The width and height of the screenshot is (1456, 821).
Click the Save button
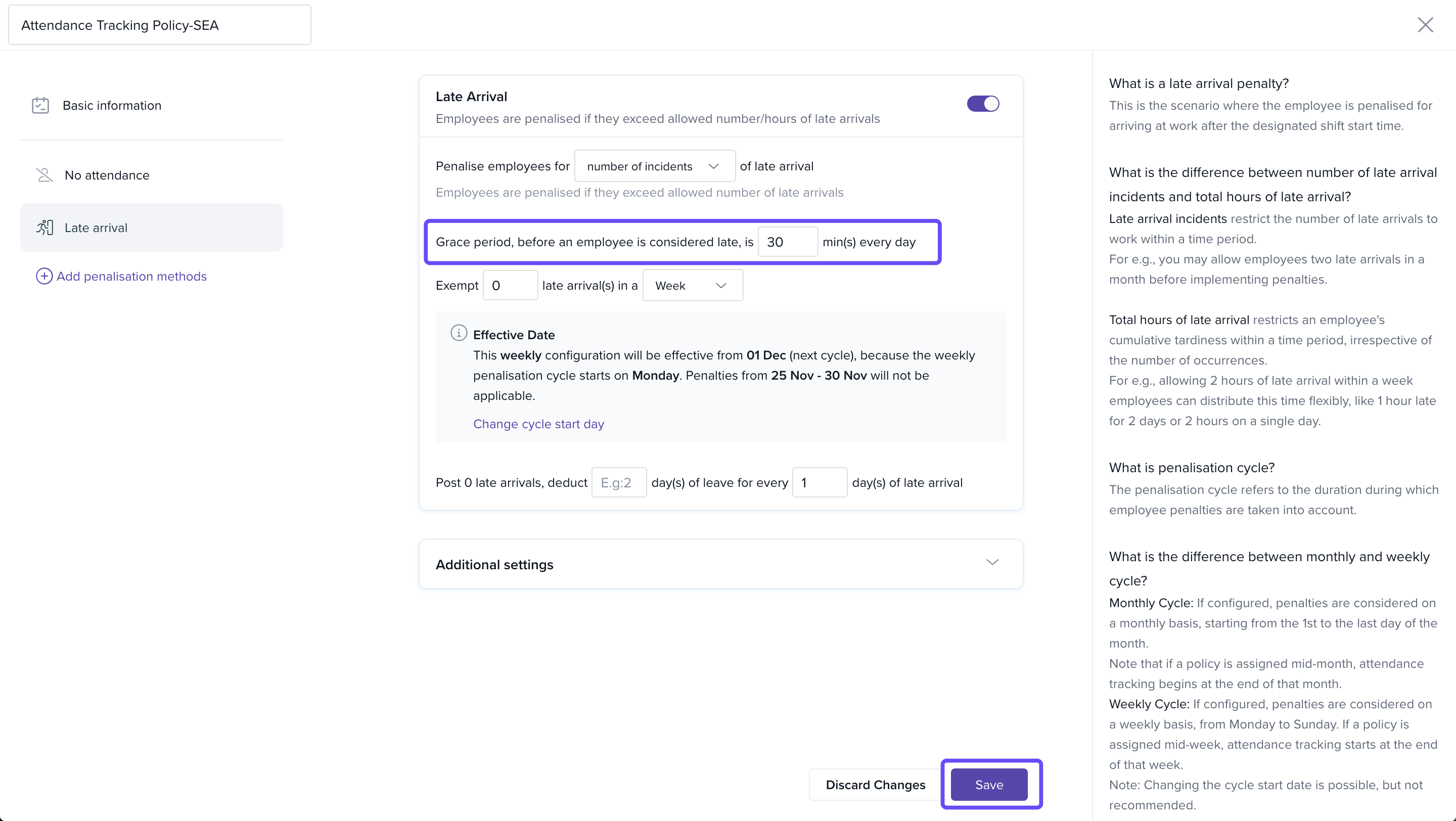click(x=988, y=785)
